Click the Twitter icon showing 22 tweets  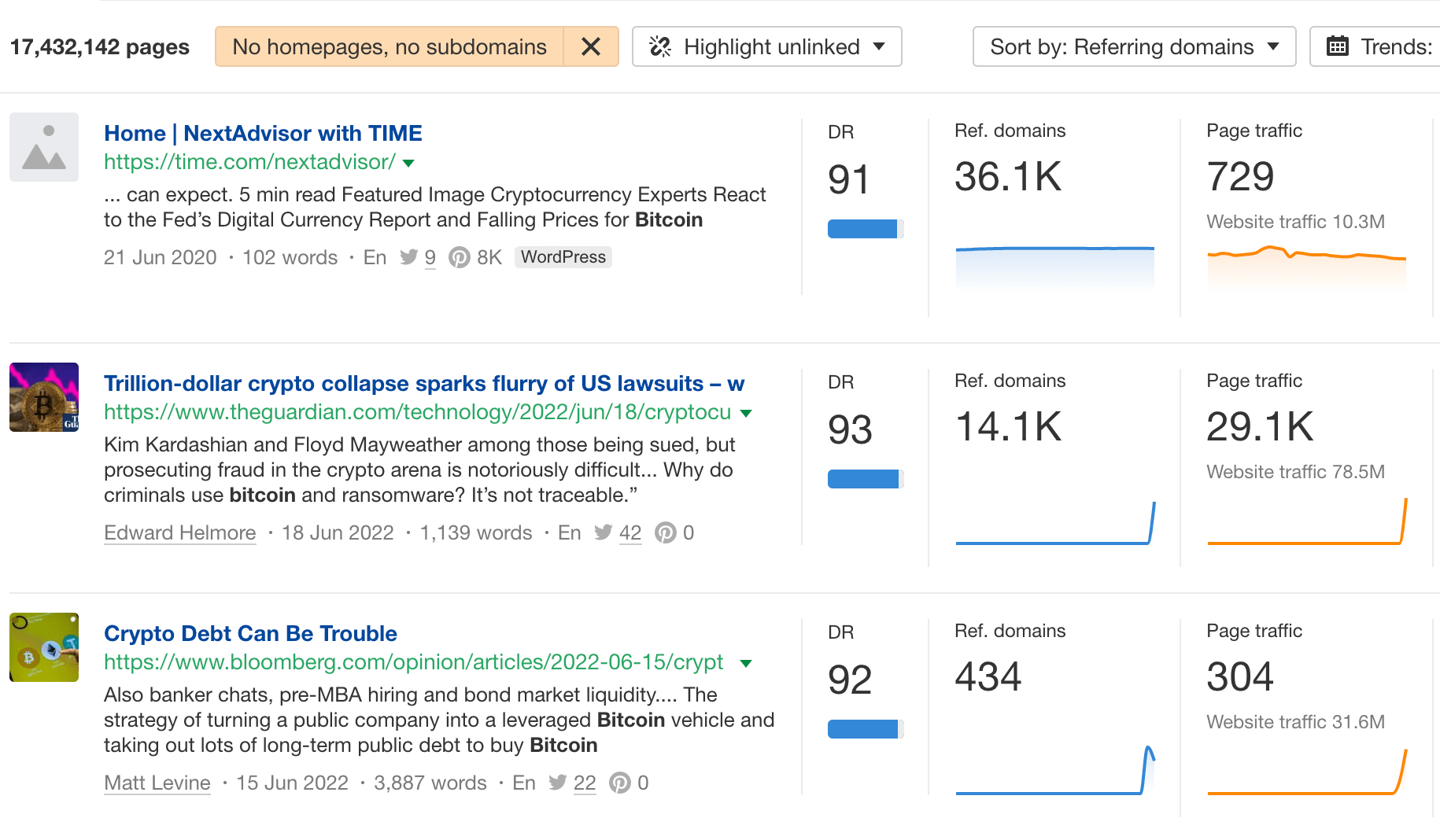[x=559, y=783]
